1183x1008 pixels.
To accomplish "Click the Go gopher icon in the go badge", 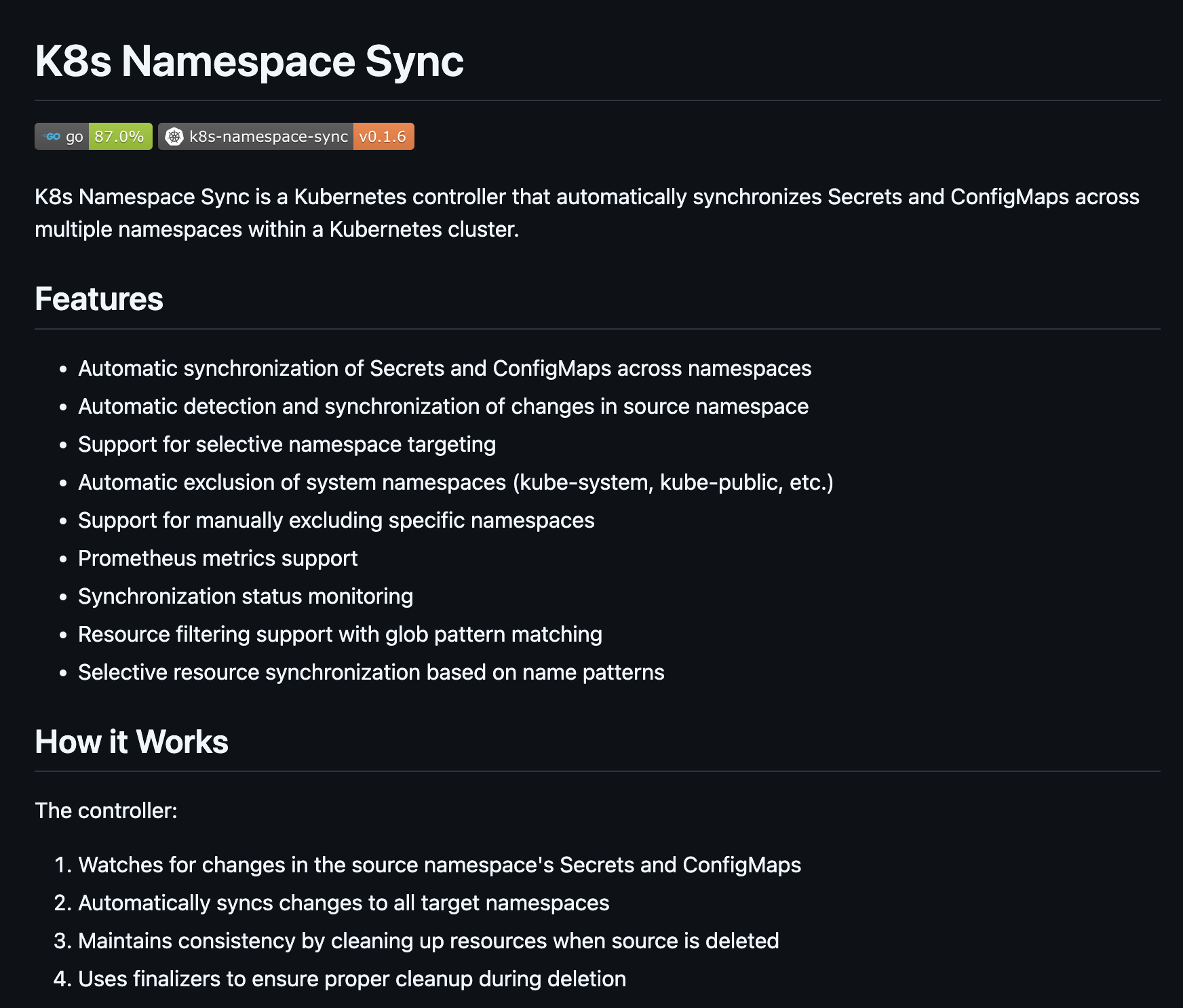I will click(52, 136).
